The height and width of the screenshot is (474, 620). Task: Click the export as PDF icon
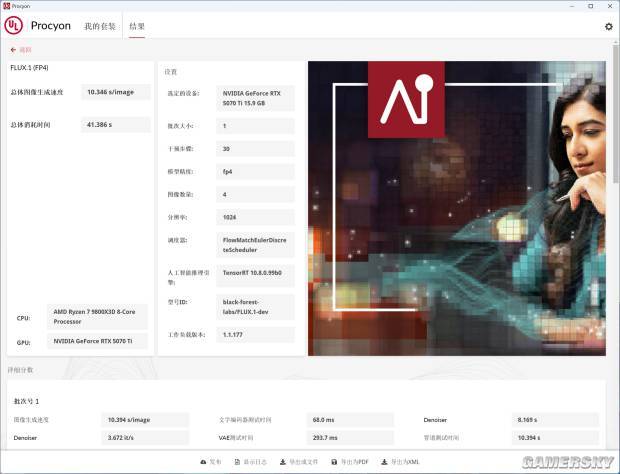pos(334,462)
